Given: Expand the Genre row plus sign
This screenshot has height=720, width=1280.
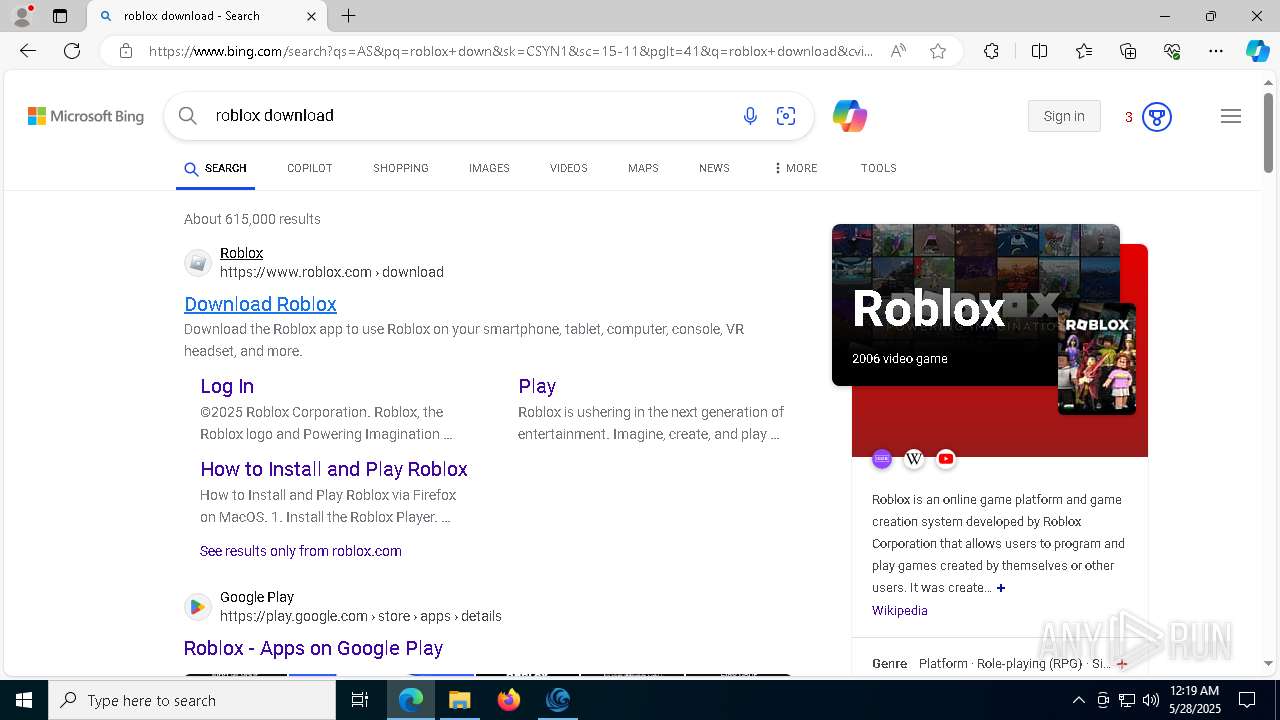Looking at the screenshot, I should [1122, 664].
